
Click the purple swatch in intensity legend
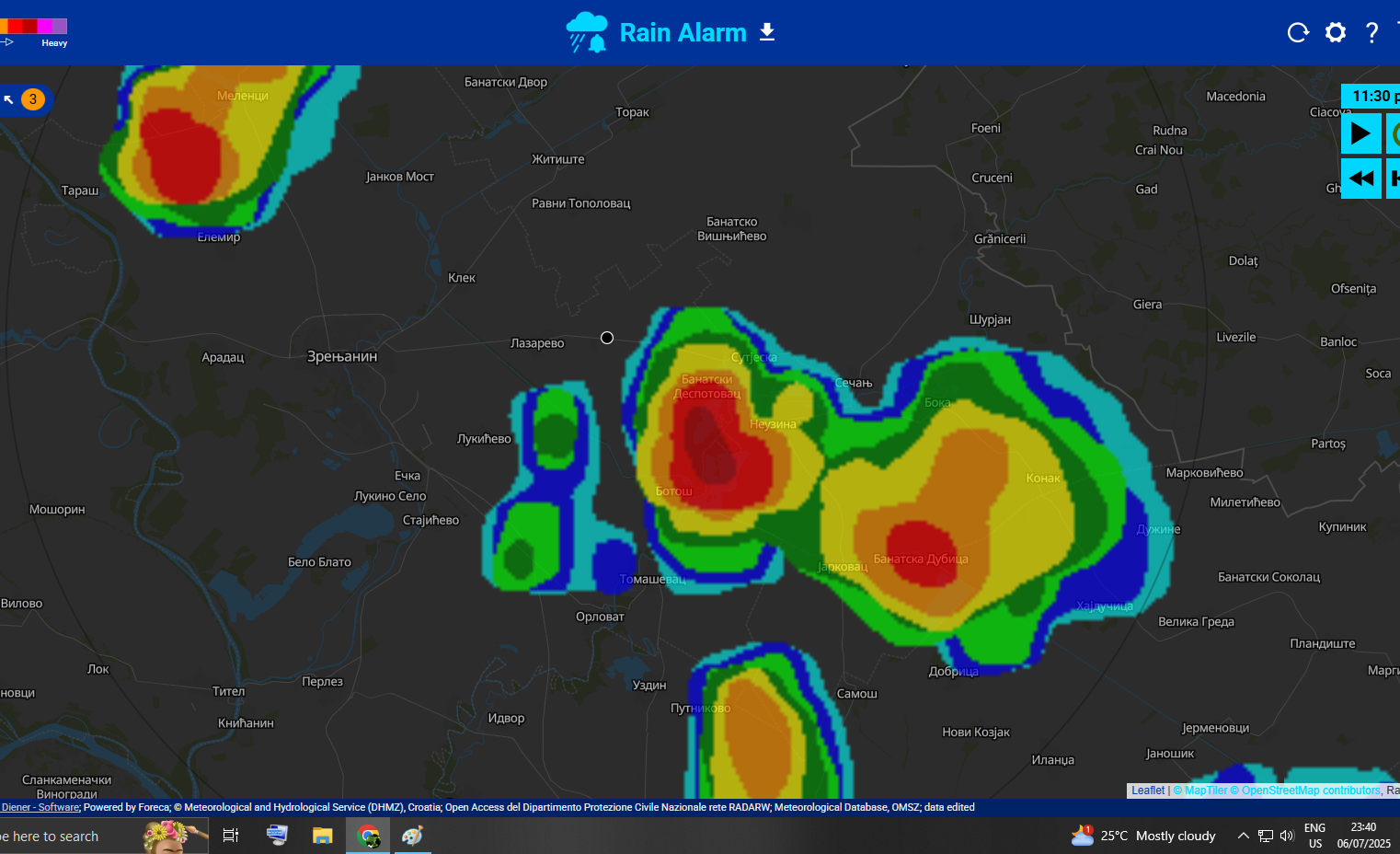pos(60,26)
